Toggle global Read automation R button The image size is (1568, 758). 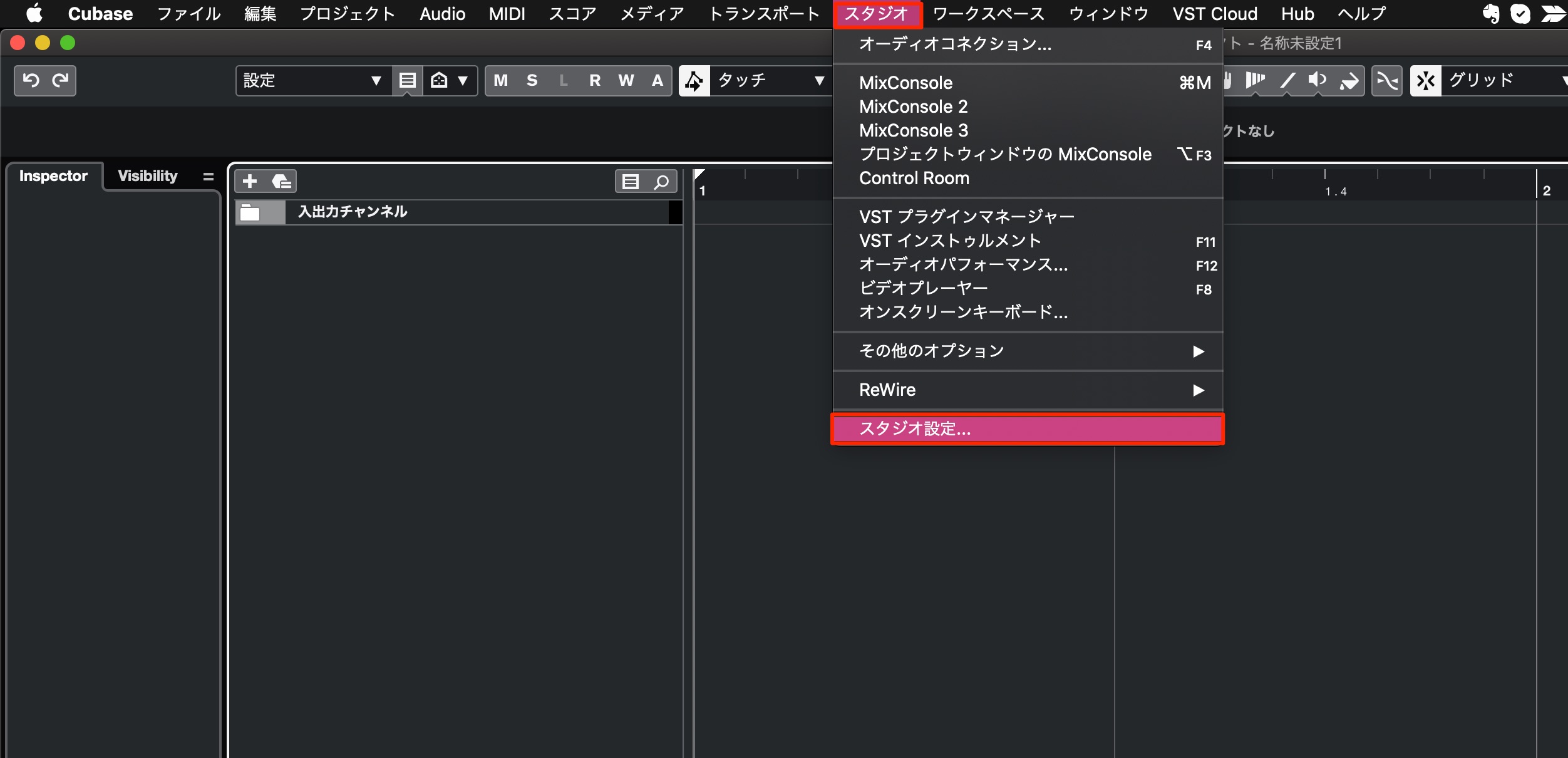click(595, 80)
